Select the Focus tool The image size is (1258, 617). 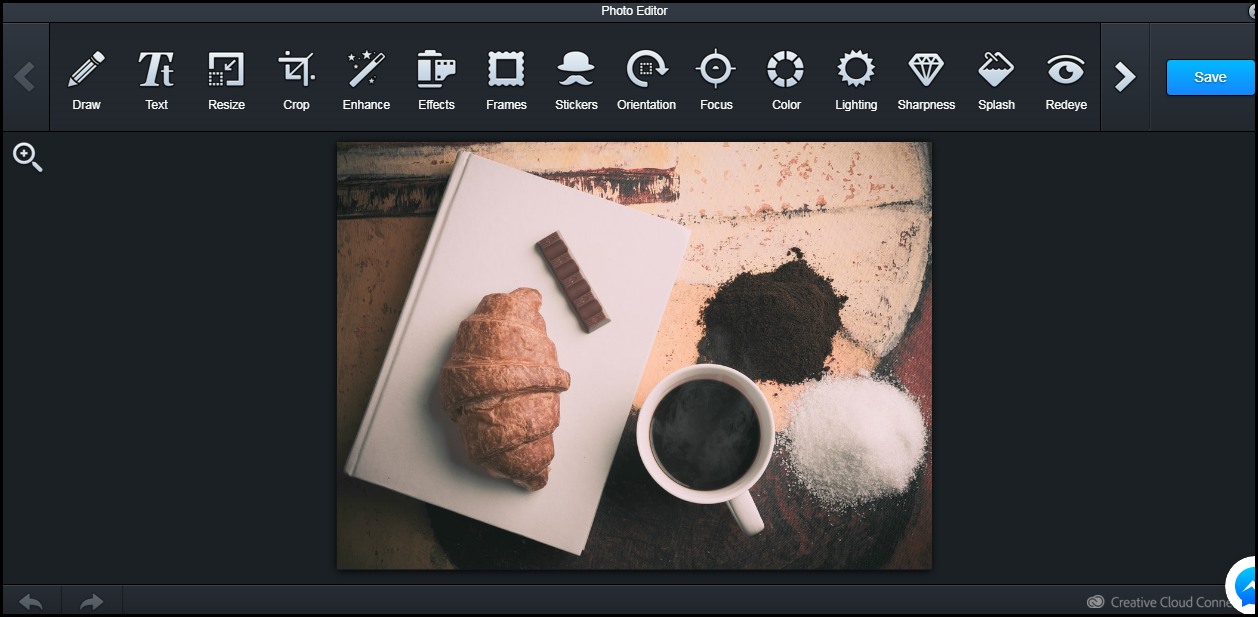click(x=716, y=78)
